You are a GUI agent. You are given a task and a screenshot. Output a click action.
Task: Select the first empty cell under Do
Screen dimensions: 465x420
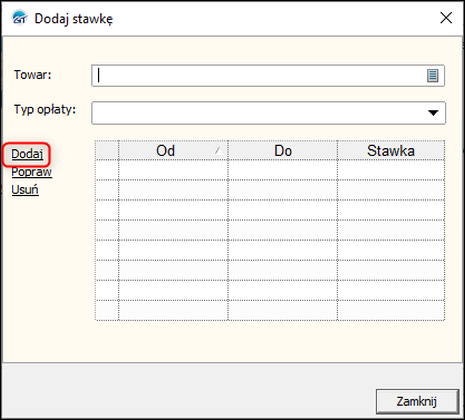(x=283, y=170)
